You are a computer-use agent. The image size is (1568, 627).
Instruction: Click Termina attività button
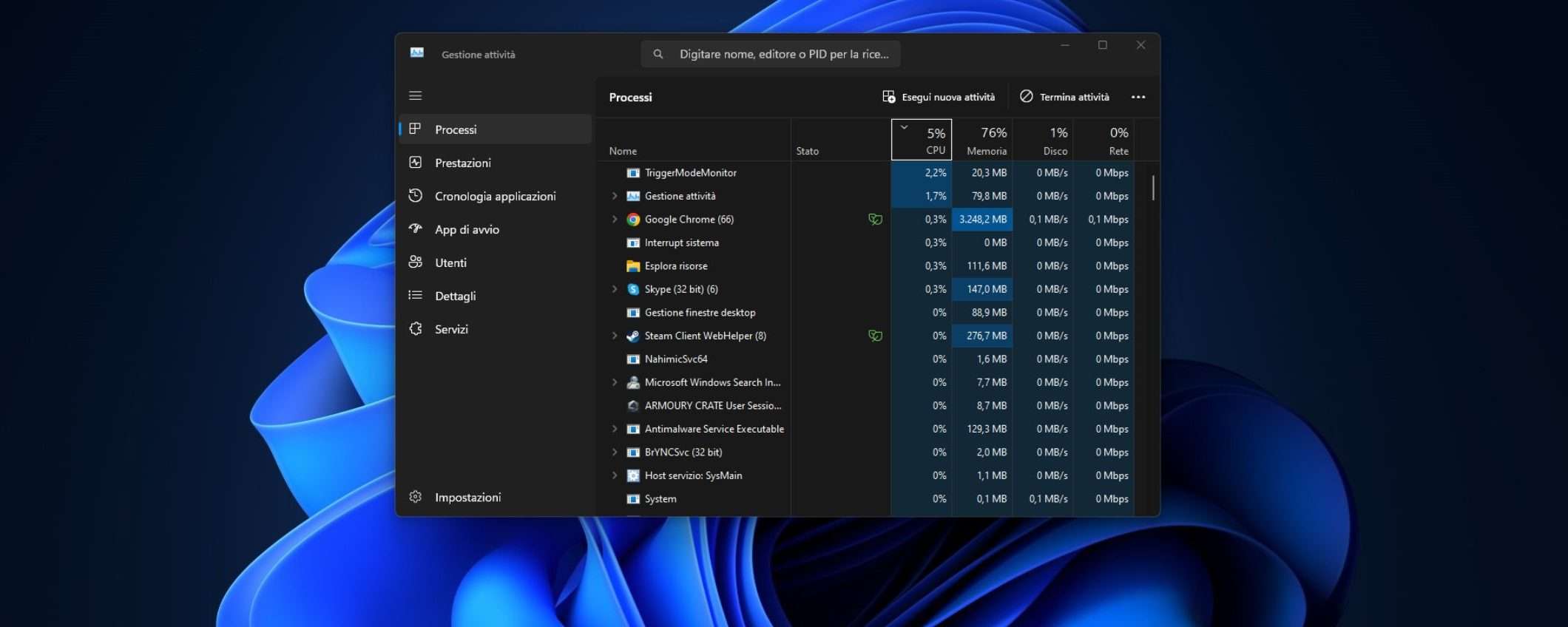pyautogui.click(x=1064, y=97)
